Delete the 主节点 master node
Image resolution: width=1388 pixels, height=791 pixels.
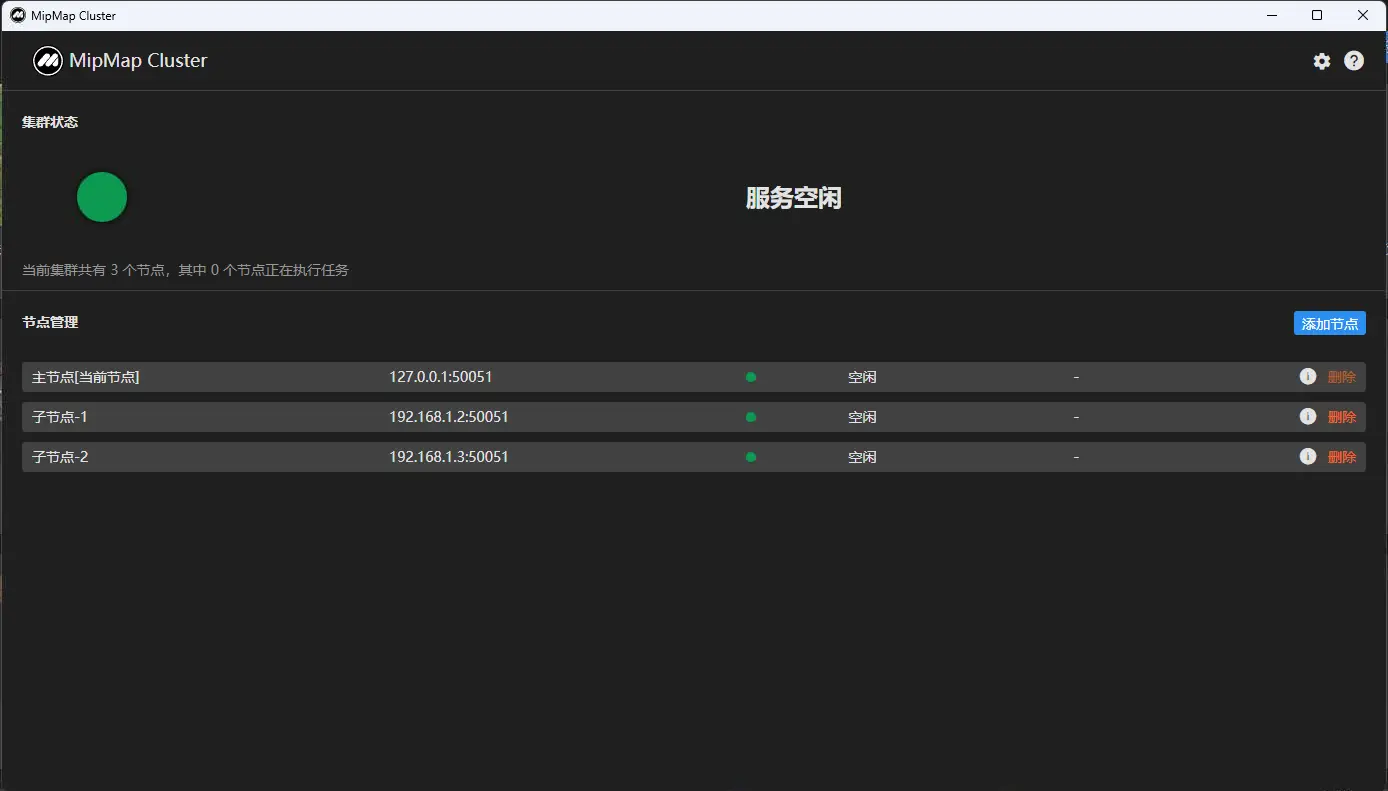tap(1341, 377)
